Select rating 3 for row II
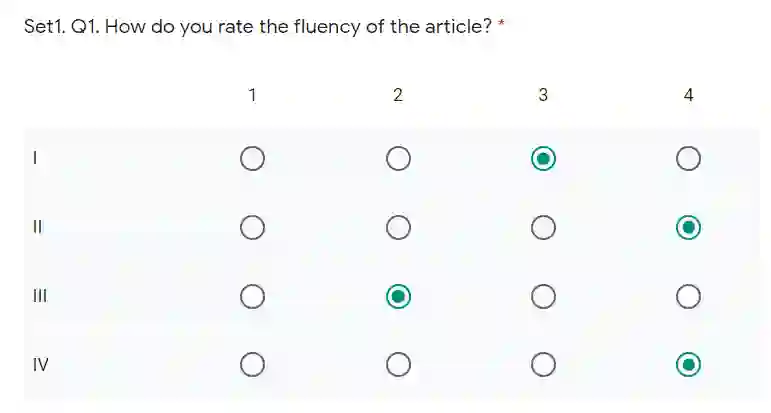This screenshot has height=413, width=771. pyautogui.click(x=543, y=228)
